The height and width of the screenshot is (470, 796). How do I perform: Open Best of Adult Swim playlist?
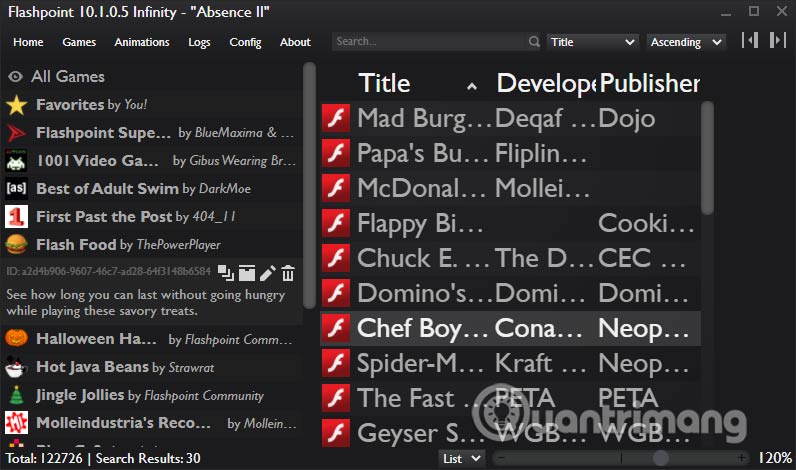pyautogui.click(x=152, y=189)
